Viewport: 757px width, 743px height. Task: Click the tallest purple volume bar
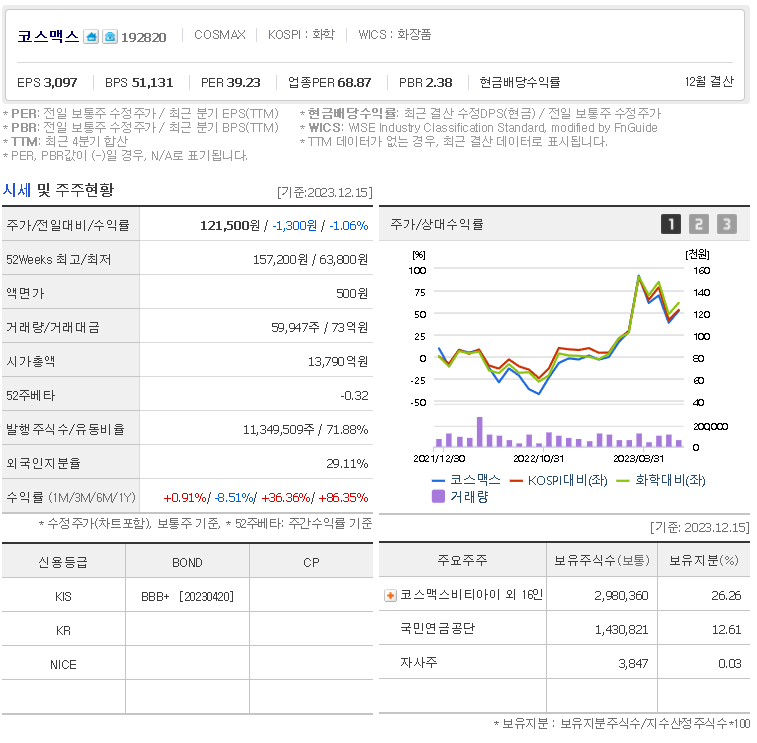[479, 432]
